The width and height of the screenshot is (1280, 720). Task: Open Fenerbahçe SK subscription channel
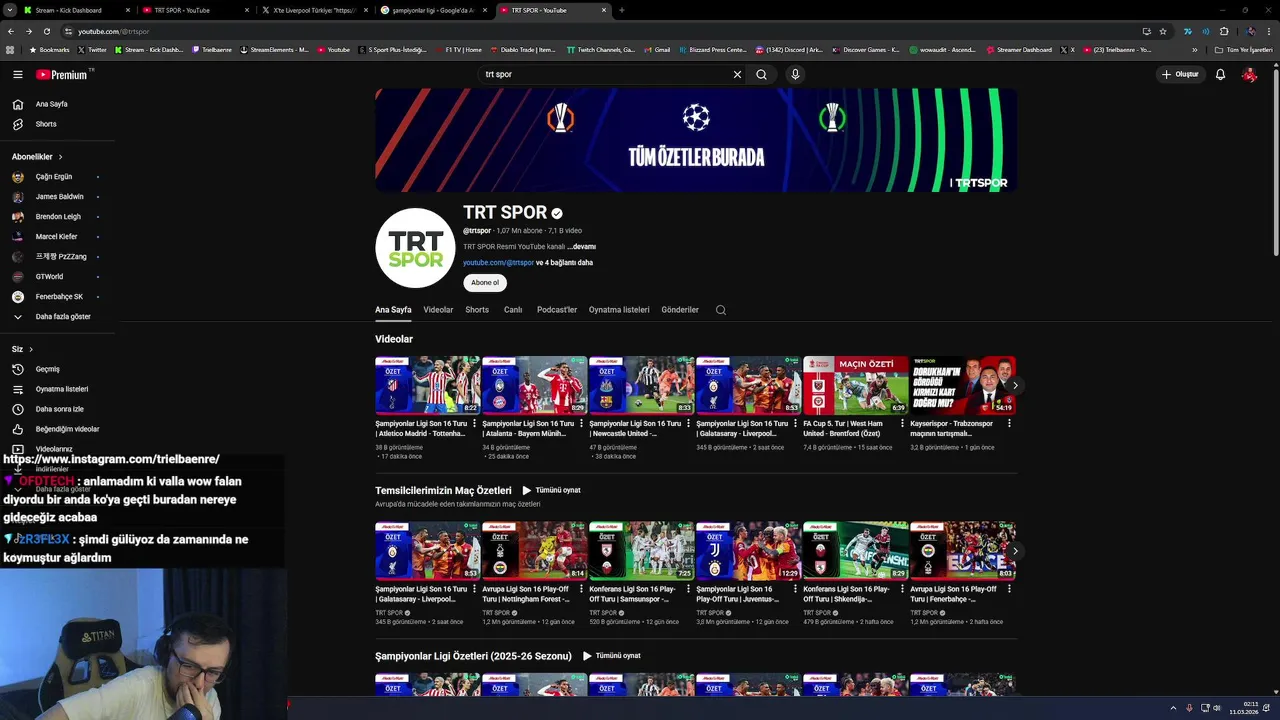(x=57, y=297)
